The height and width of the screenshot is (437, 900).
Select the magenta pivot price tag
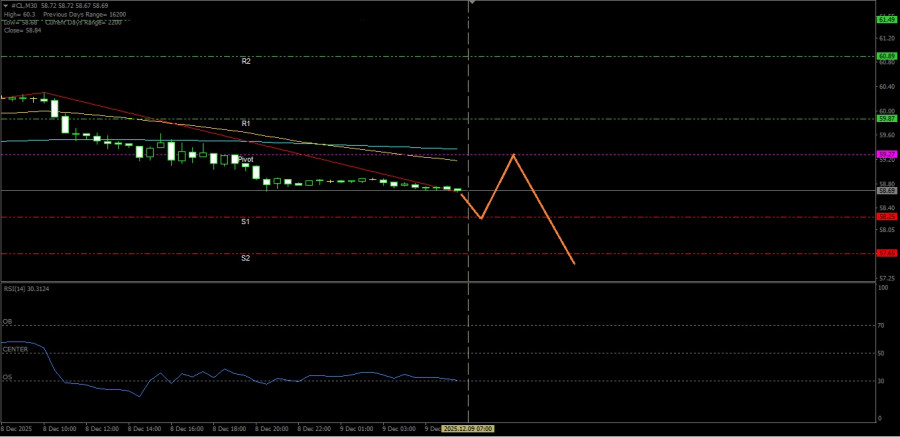point(886,155)
